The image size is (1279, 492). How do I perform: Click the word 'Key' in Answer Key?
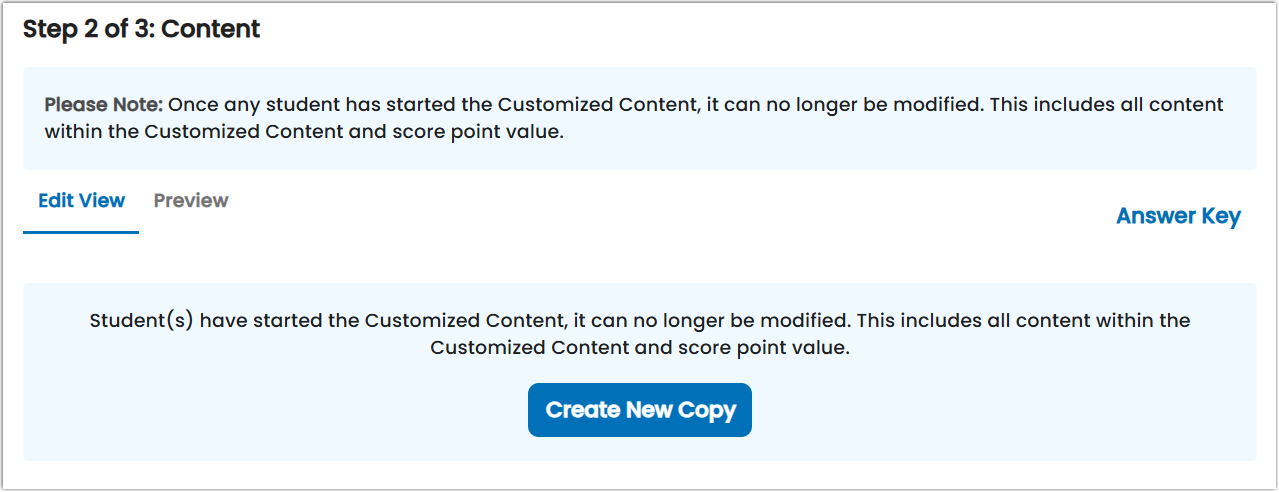[x=1221, y=217]
